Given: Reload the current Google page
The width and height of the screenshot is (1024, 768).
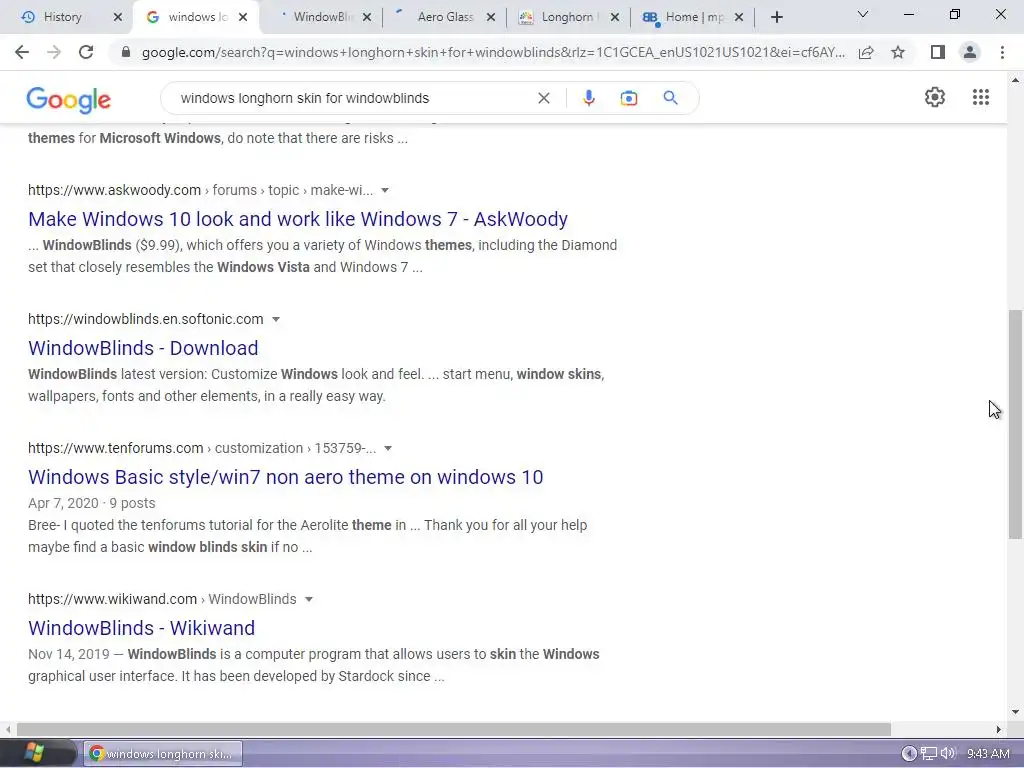Looking at the screenshot, I should click(x=86, y=52).
